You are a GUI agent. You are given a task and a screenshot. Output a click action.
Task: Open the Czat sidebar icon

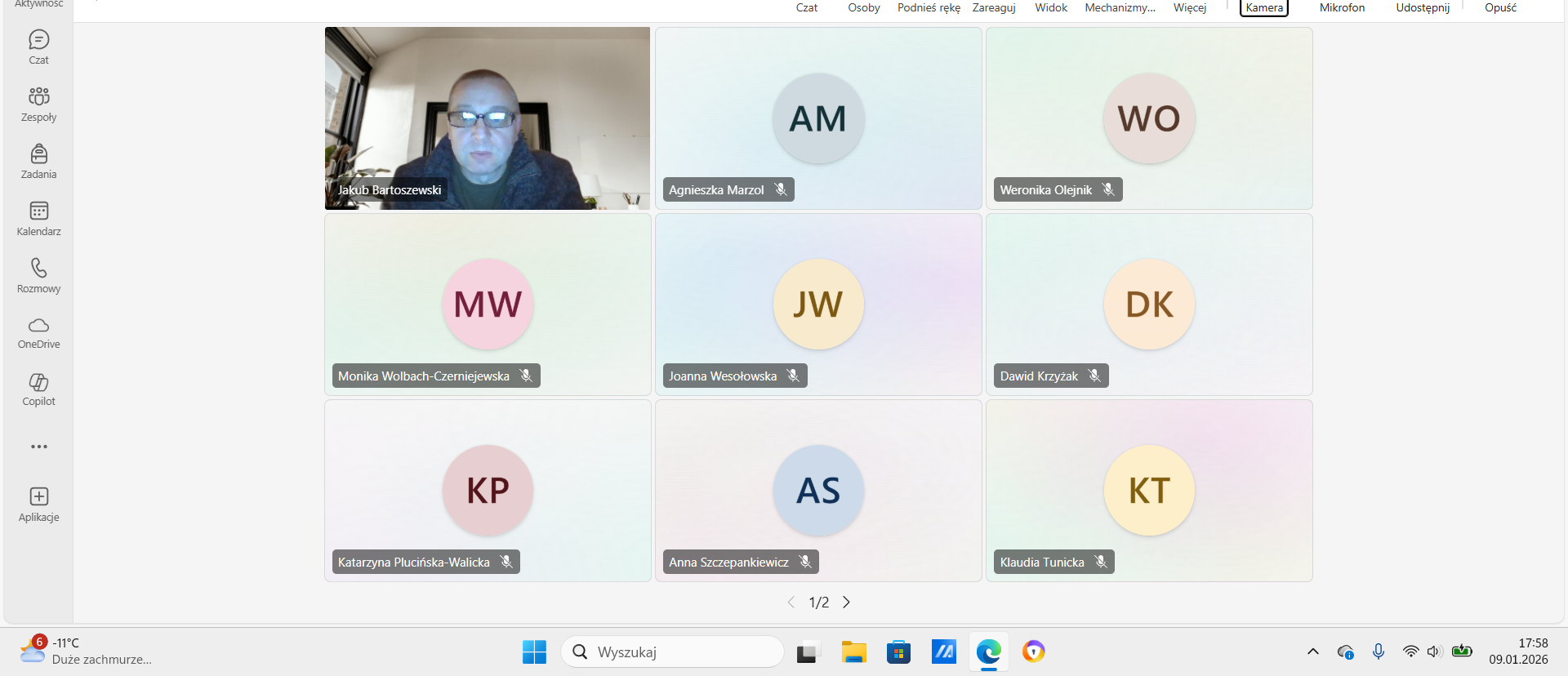coord(38,47)
